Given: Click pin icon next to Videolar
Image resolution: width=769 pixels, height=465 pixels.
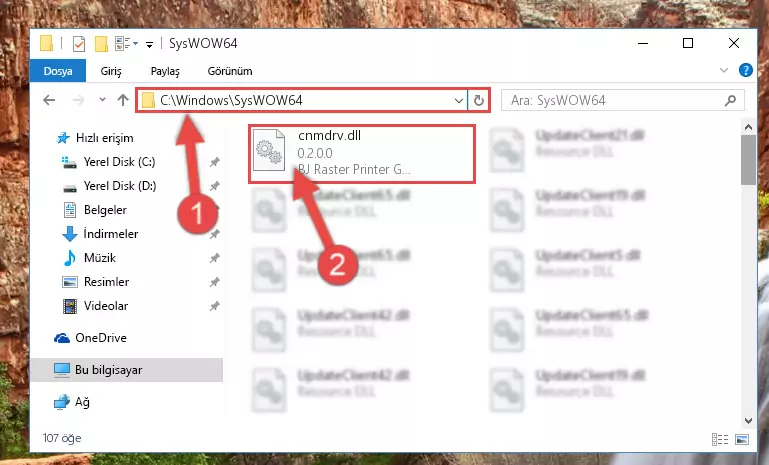Looking at the screenshot, I should [x=215, y=306].
